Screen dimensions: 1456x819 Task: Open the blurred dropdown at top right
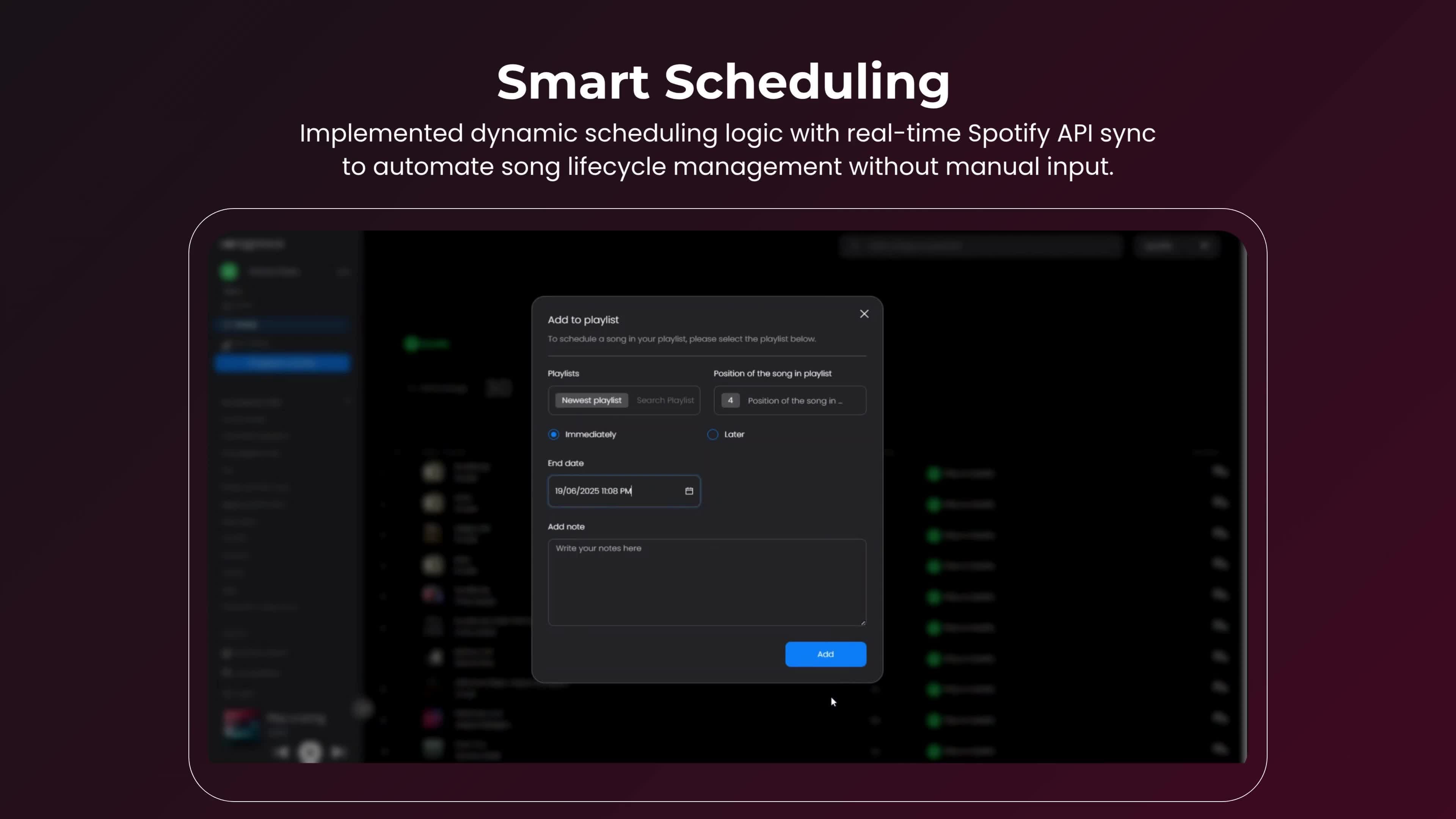click(1176, 246)
